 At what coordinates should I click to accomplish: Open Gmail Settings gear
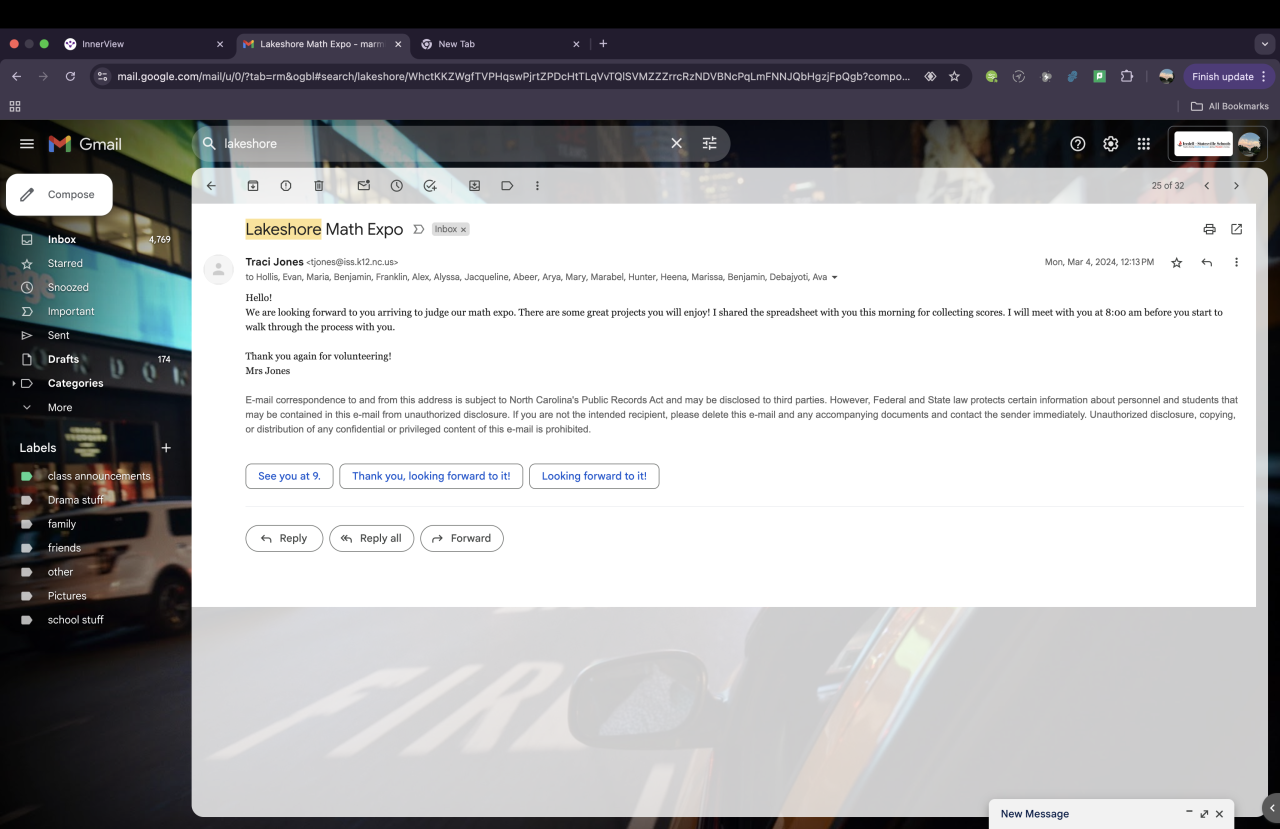[1111, 144]
